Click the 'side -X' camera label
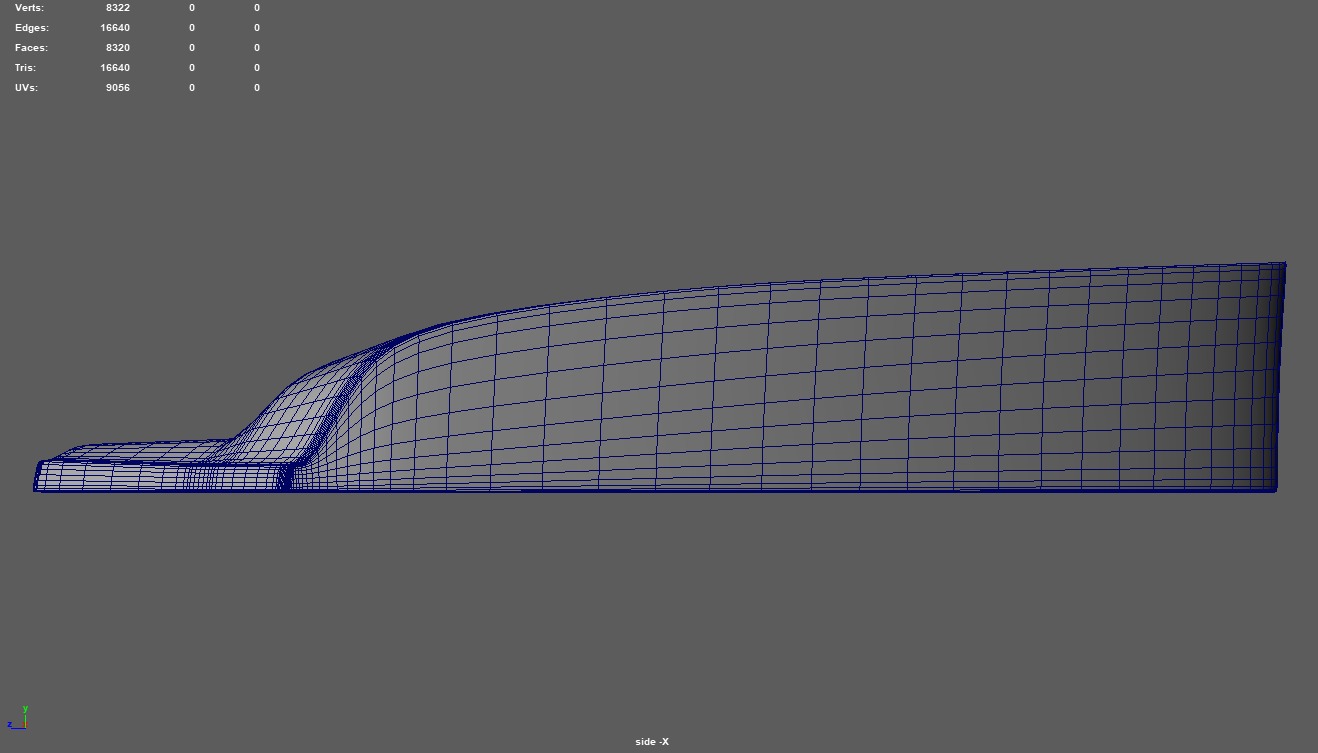1318x753 pixels. click(652, 741)
